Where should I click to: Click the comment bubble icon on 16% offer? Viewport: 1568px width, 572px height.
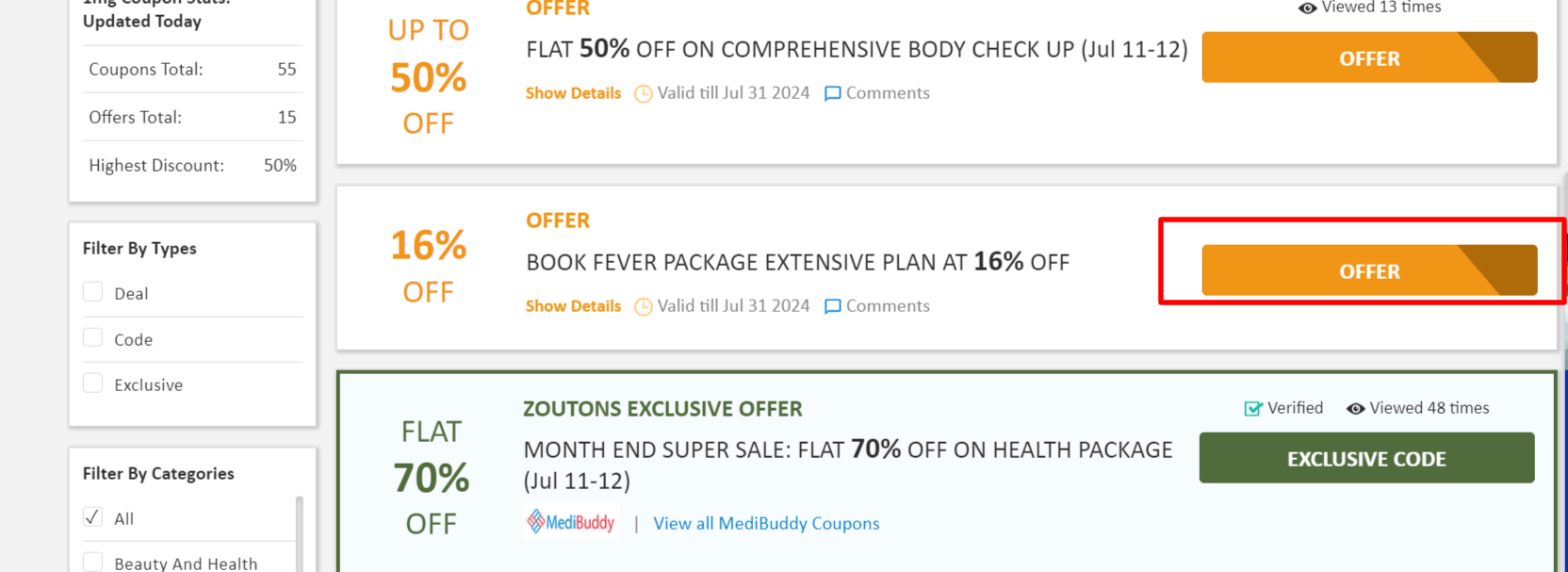[832, 306]
